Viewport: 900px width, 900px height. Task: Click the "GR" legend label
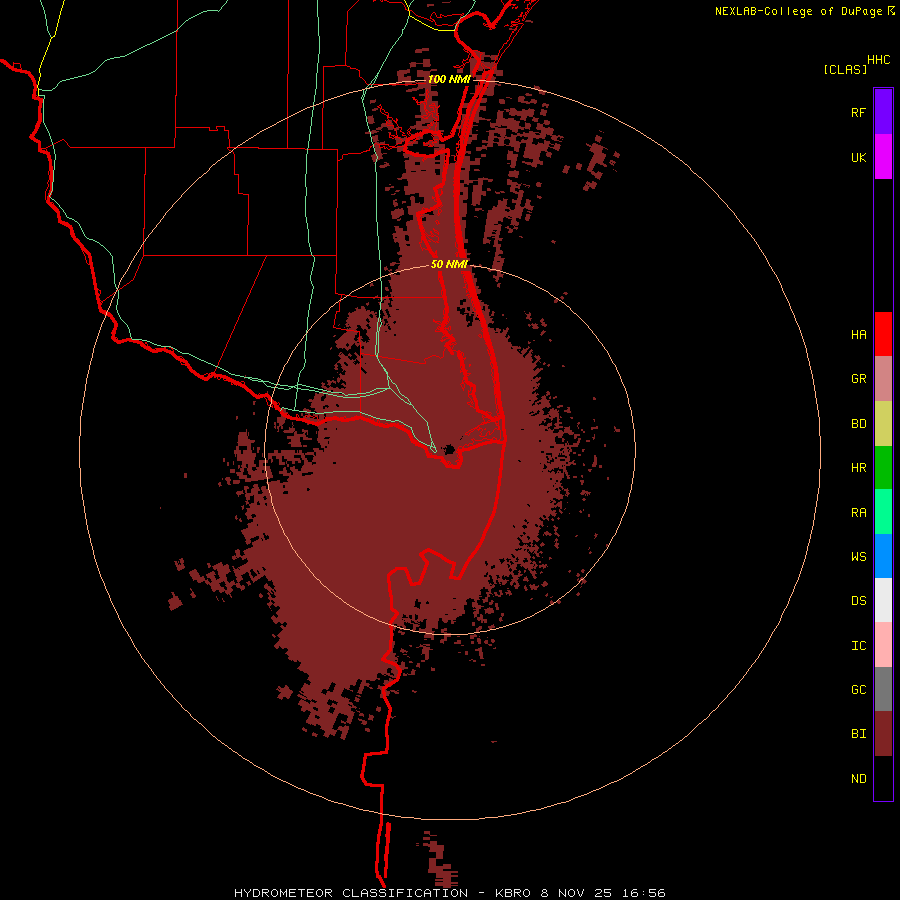click(x=858, y=379)
